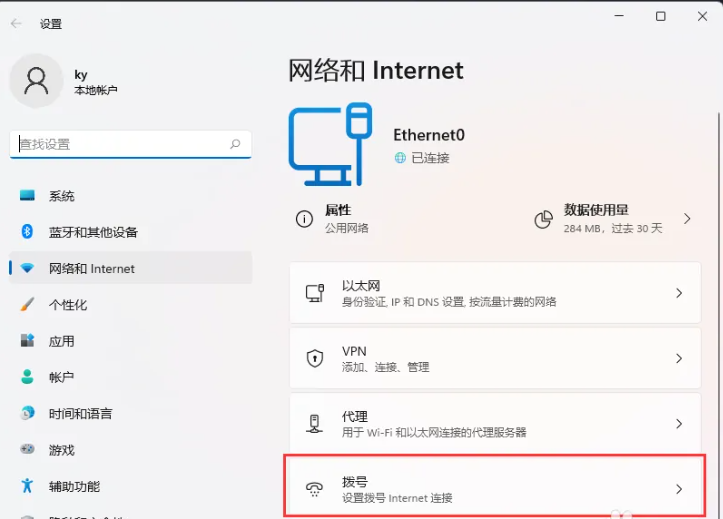Click the gamepad icon for 游戏
The width and height of the screenshot is (723, 519).
pyautogui.click(x=27, y=449)
